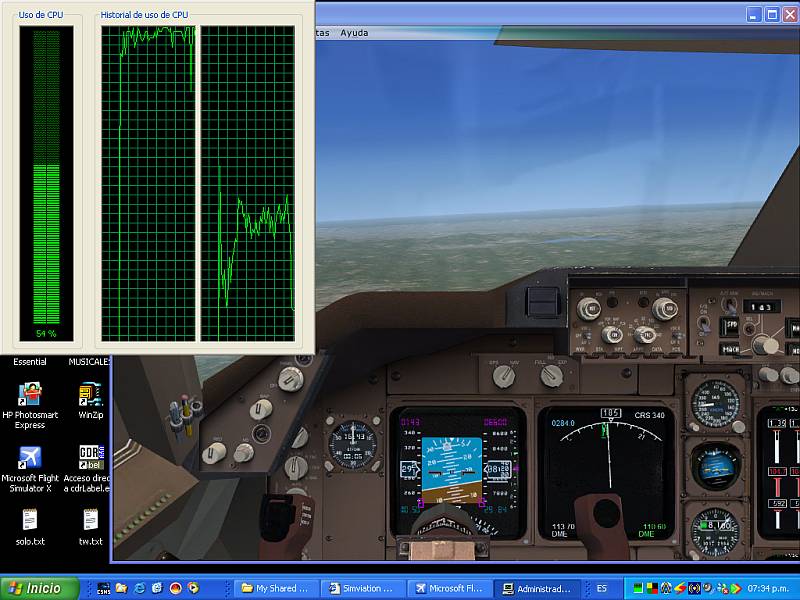Open the cdrLabel shortcut icon
This screenshot has width=800, height=600.
[91, 456]
